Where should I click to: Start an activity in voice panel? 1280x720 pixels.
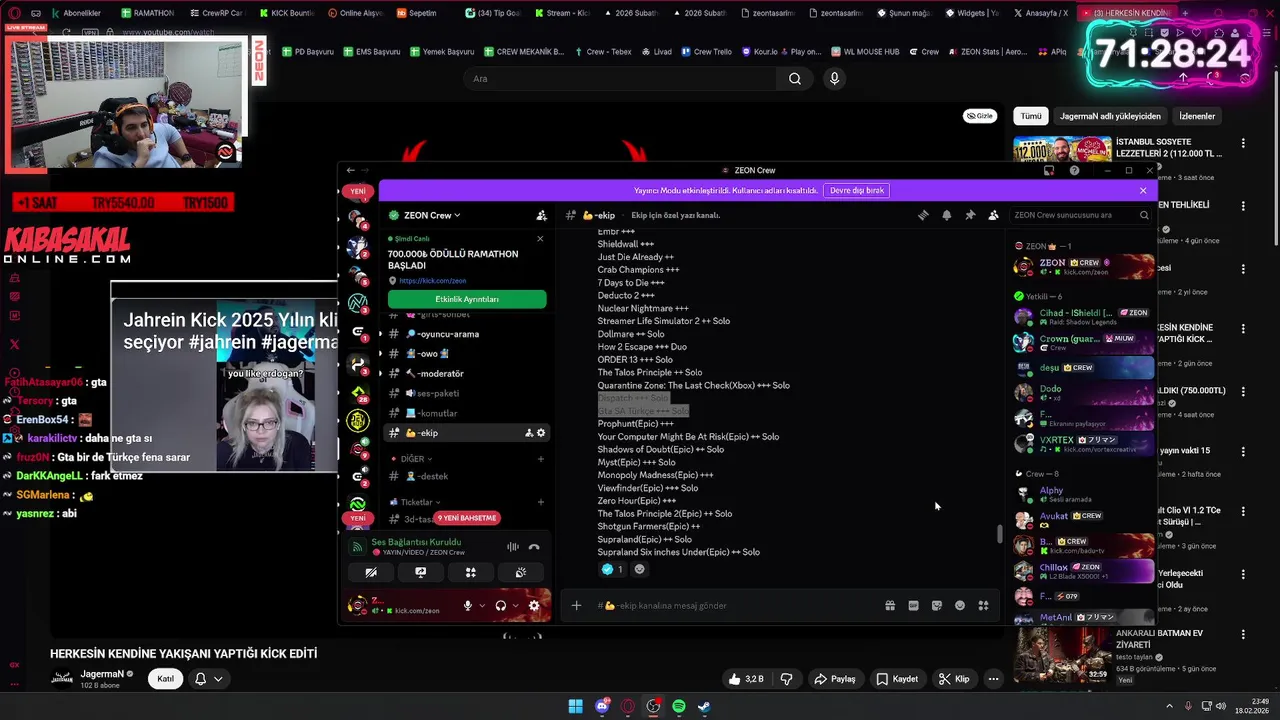point(471,572)
